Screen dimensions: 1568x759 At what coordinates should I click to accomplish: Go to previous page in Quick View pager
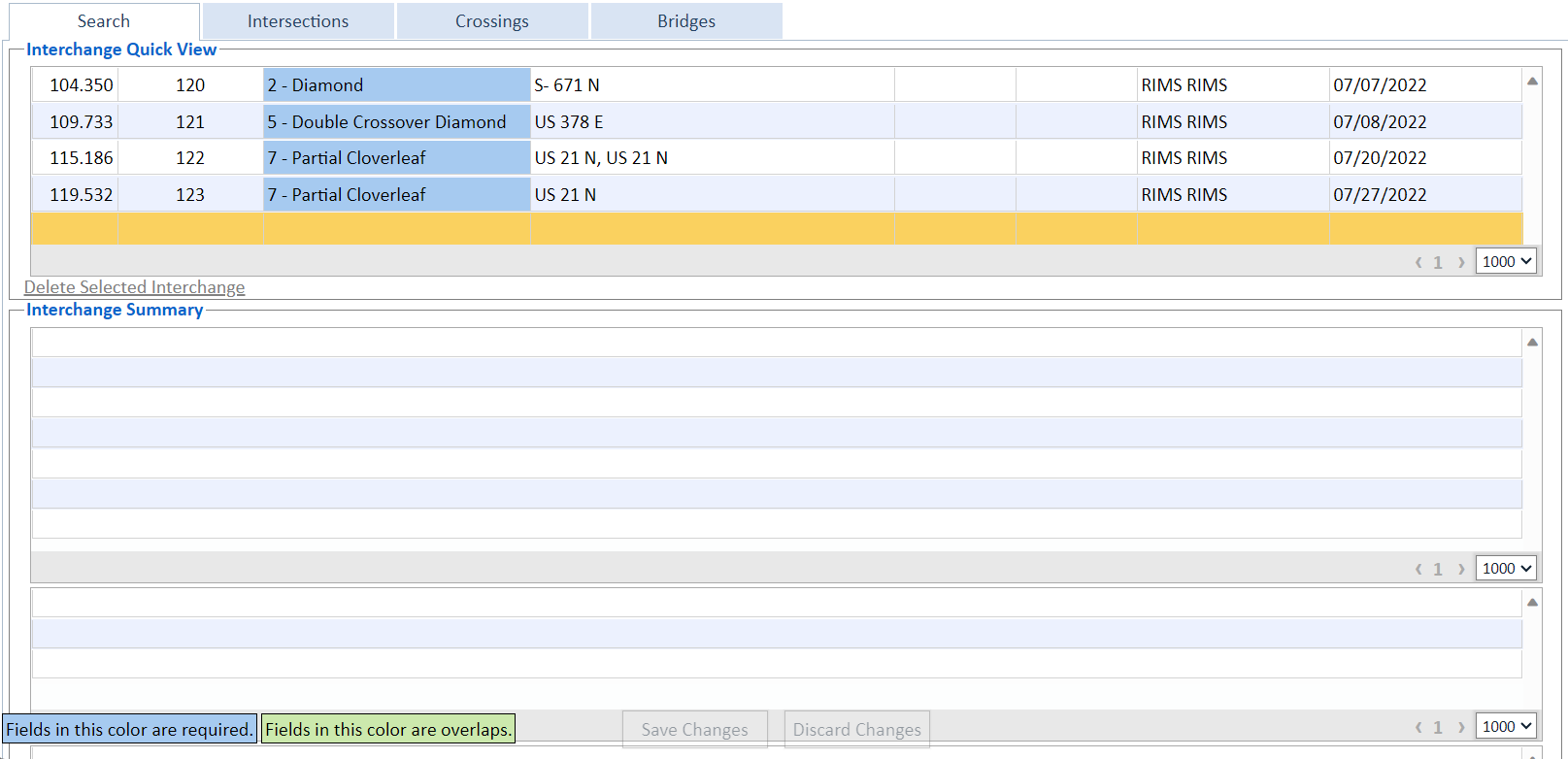[x=1418, y=262]
